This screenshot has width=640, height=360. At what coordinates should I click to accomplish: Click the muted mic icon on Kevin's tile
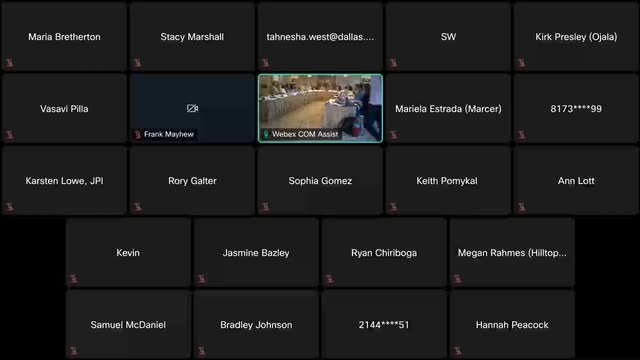click(73, 279)
